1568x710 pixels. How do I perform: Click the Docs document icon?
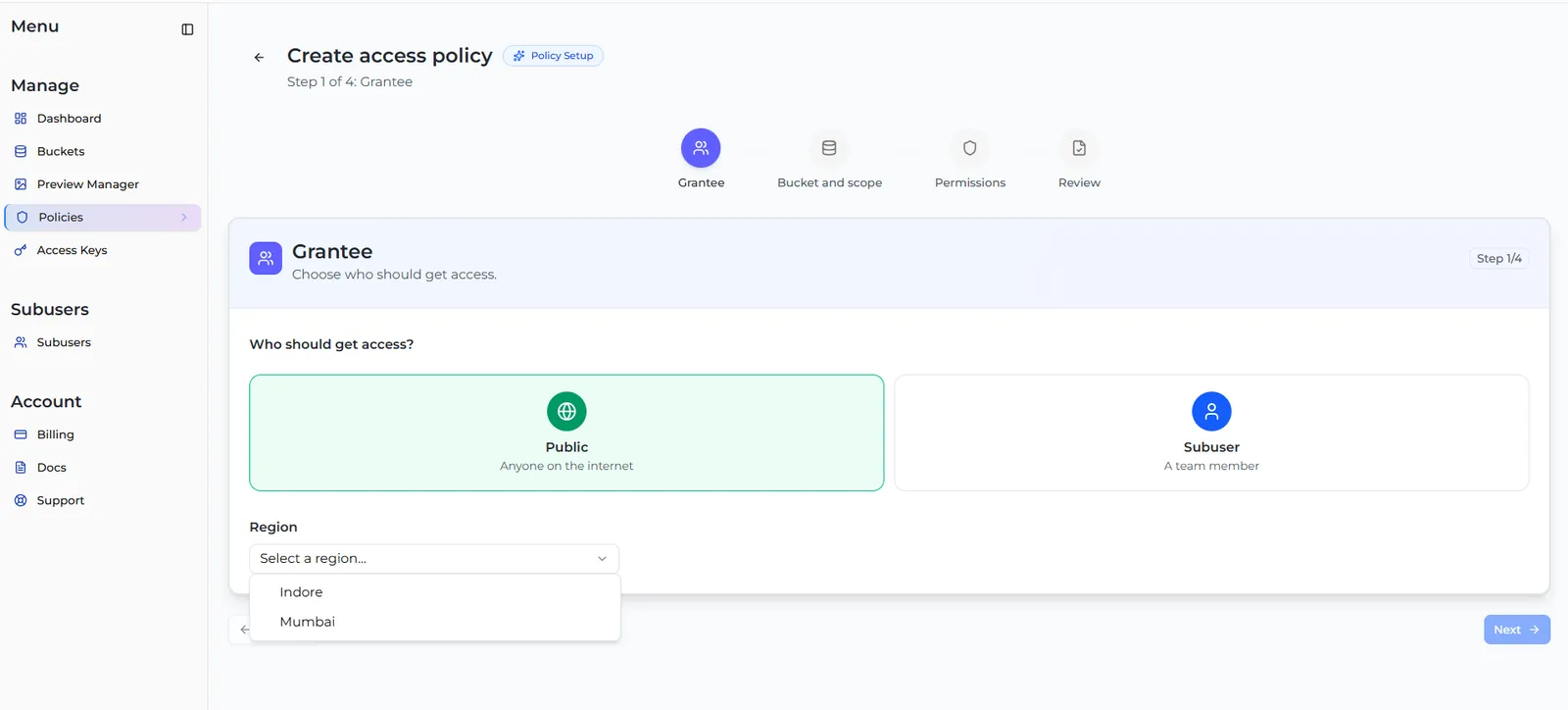pos(21,468)
